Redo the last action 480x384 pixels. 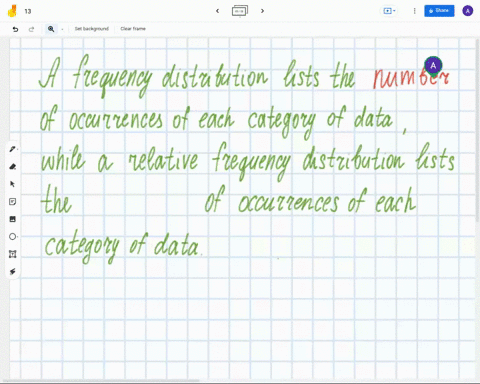(31, 29)
